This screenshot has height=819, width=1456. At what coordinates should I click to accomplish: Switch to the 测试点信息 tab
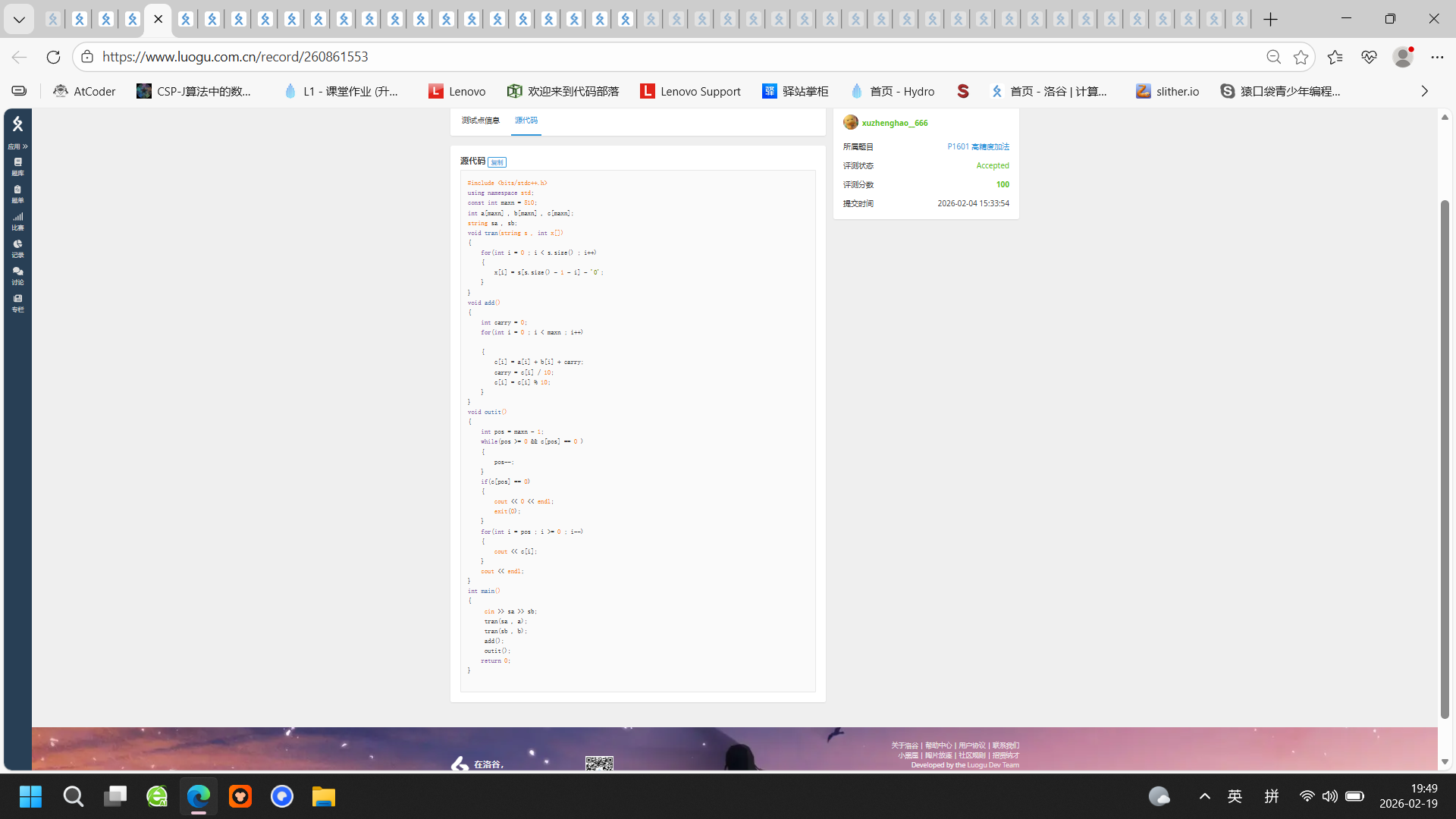[x=480, y=121]
